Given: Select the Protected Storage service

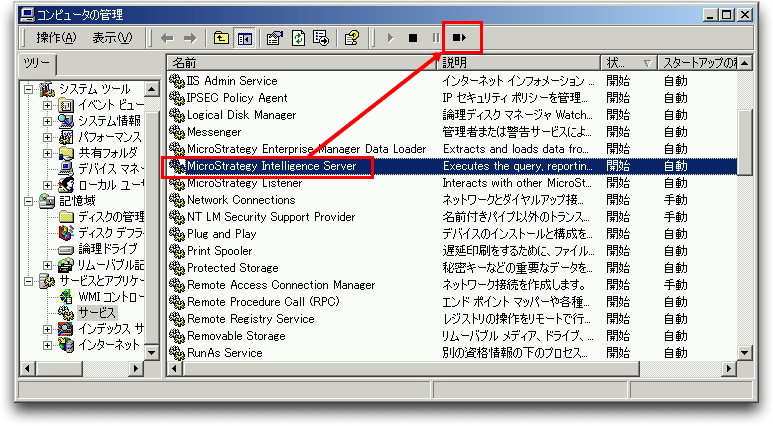Looking at the screenshot, I should coord(233,268).
